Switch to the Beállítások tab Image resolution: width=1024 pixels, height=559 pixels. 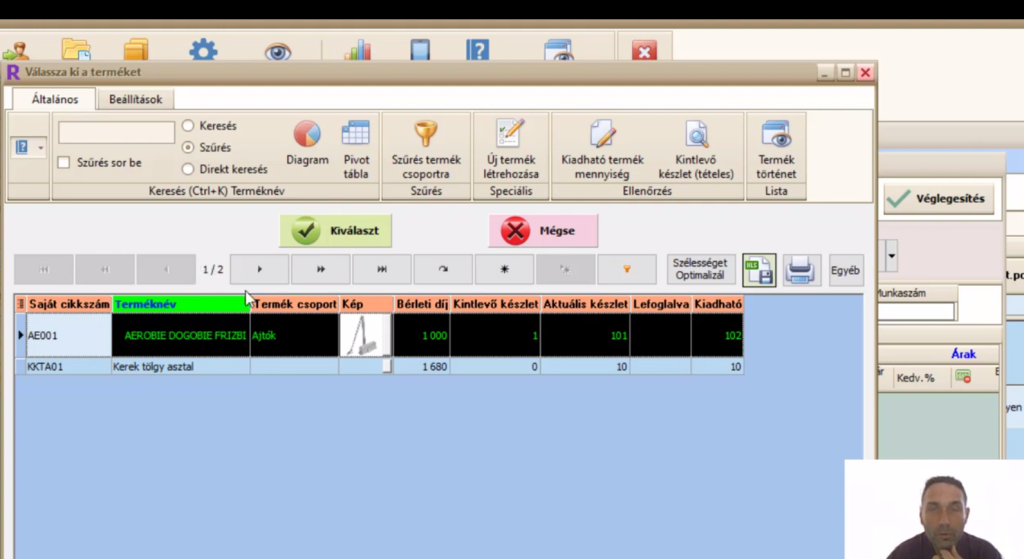tap(135, 99)
